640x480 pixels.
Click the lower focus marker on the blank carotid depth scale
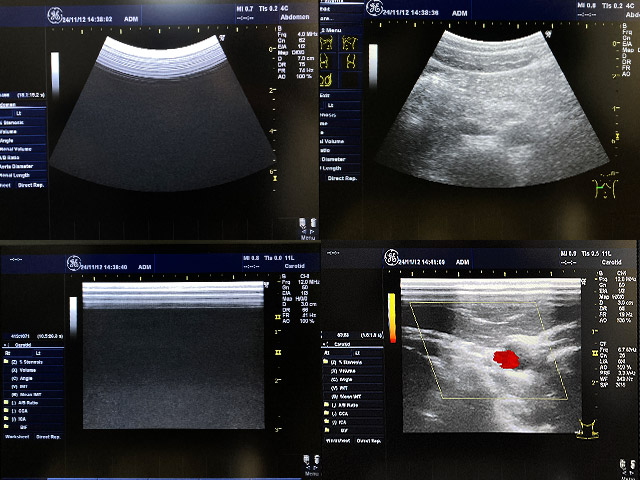(x=278, y=352)
